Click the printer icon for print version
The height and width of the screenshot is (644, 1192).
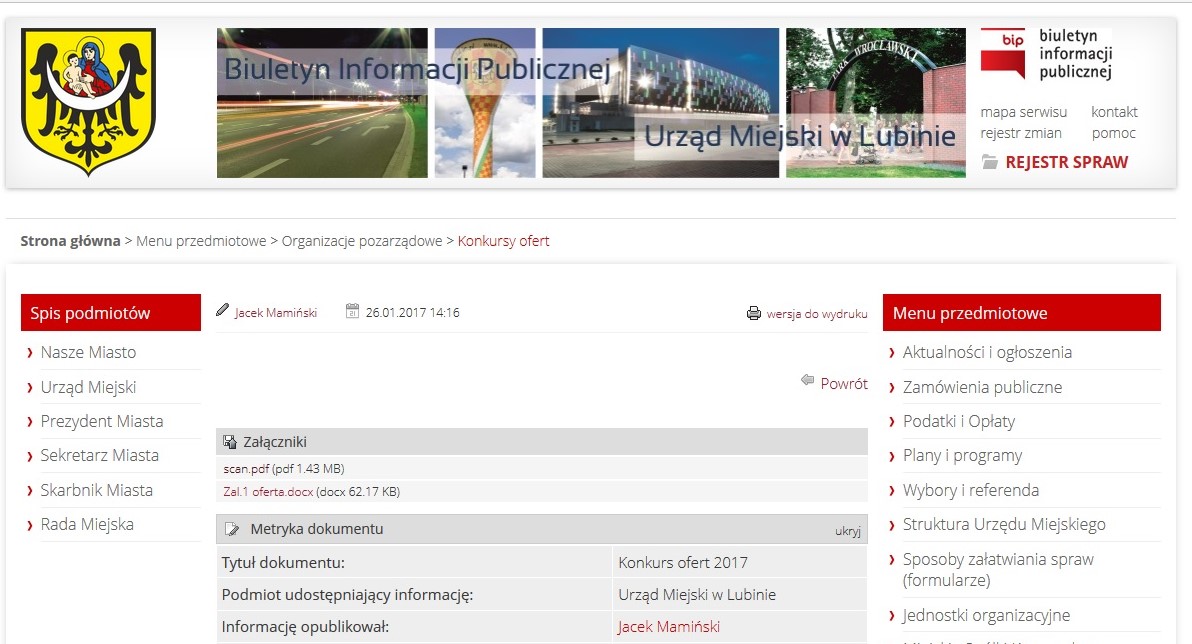754,312
